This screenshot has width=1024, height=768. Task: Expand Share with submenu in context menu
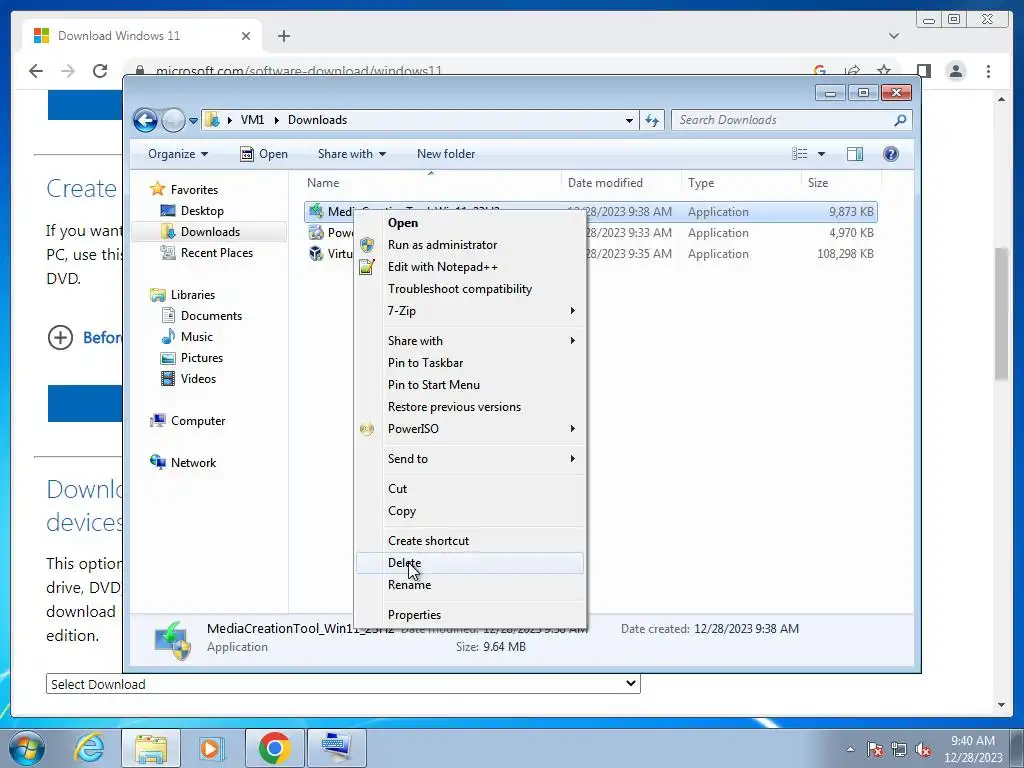pos(470,341)
